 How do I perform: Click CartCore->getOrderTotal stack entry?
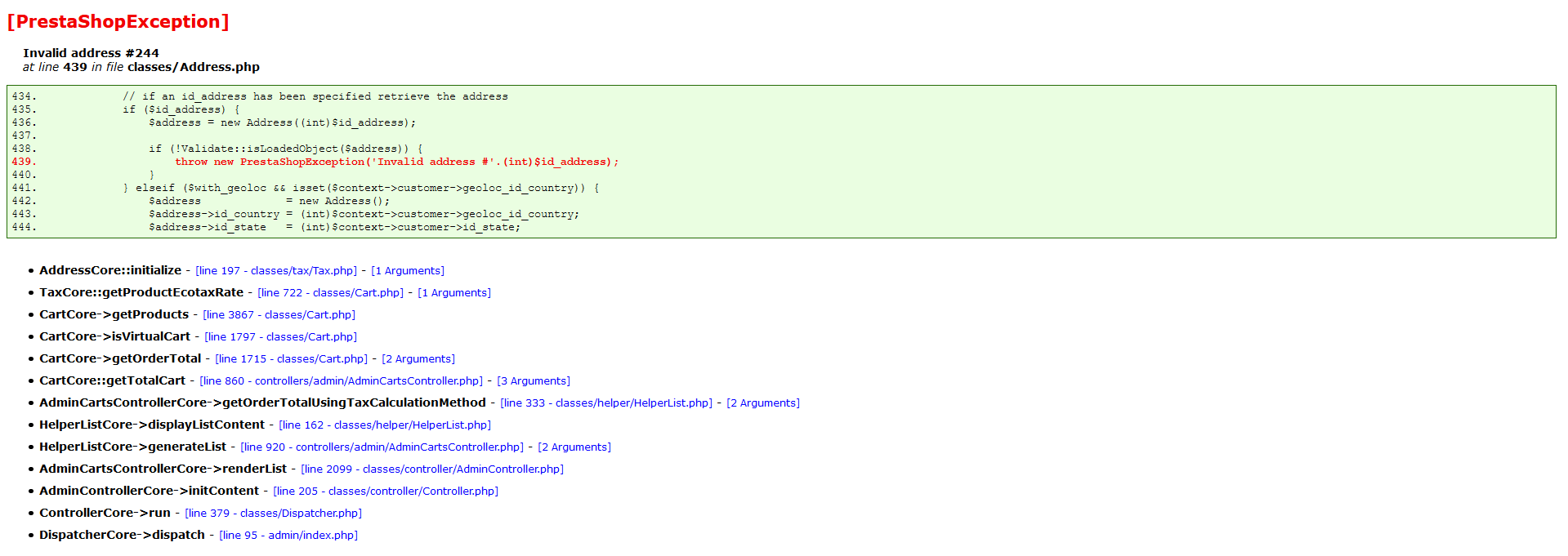pos(120,358)
